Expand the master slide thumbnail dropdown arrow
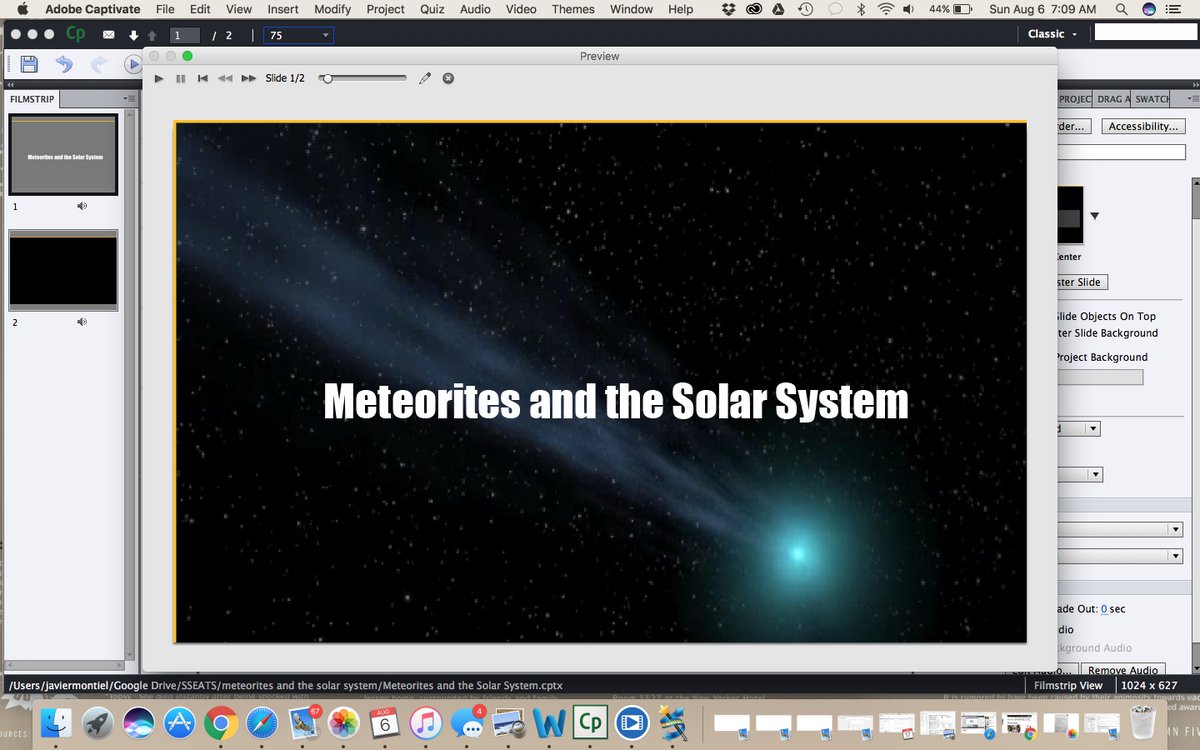 1095,216
